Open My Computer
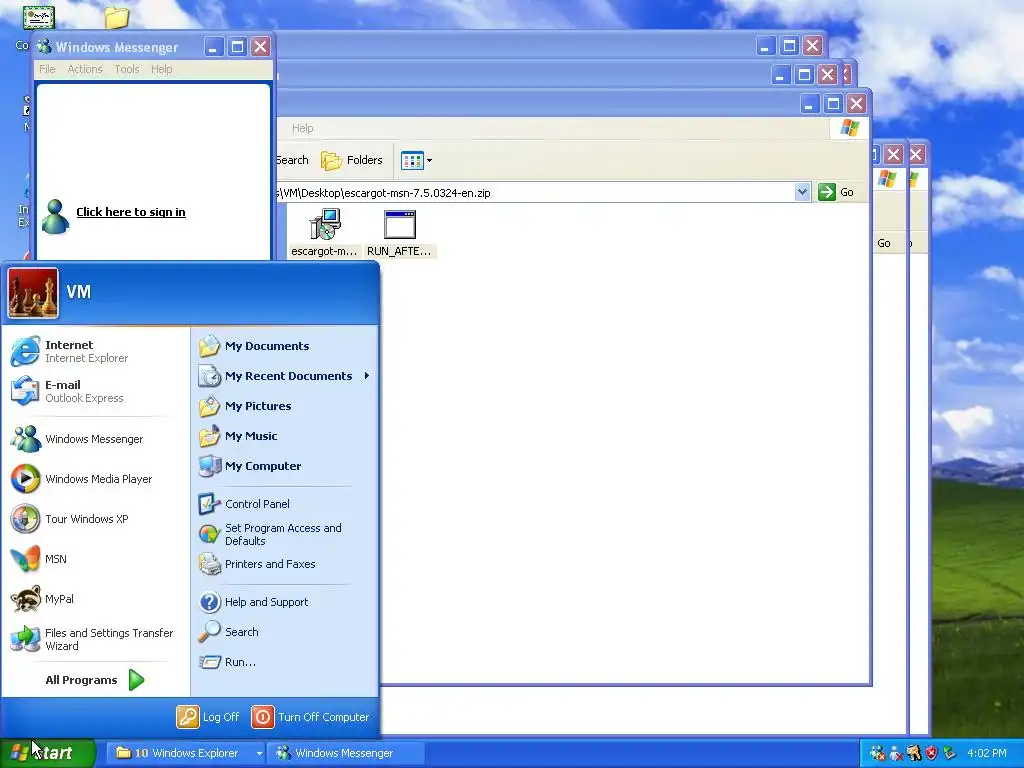Image resolution: width=1024 pixels, height=768 pixels. pyautogui.click(x=285, y=466)
